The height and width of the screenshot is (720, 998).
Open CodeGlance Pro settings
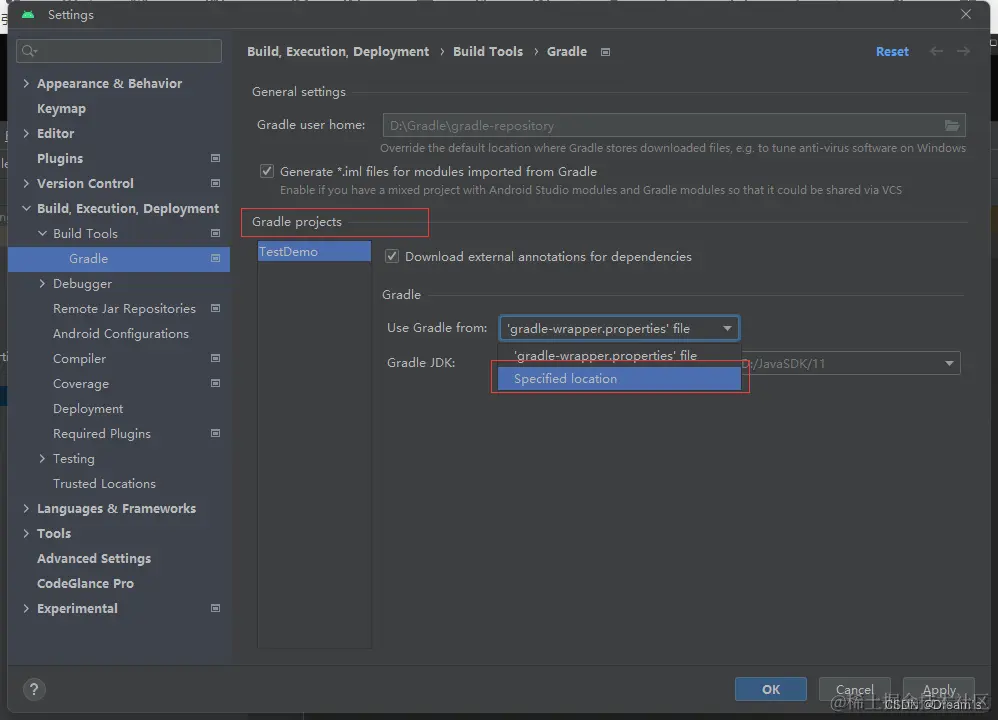85,584
